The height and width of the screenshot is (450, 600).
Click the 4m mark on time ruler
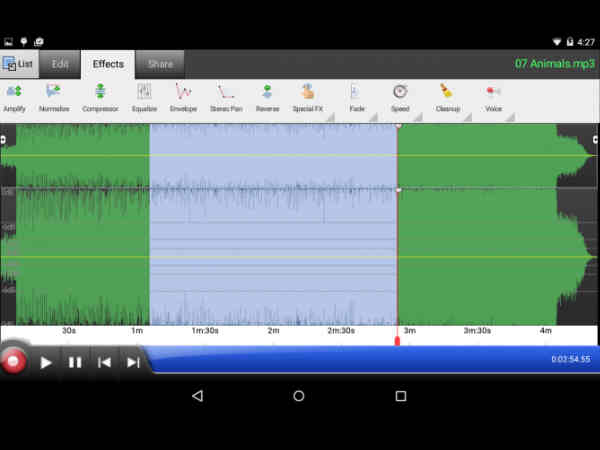546,331
